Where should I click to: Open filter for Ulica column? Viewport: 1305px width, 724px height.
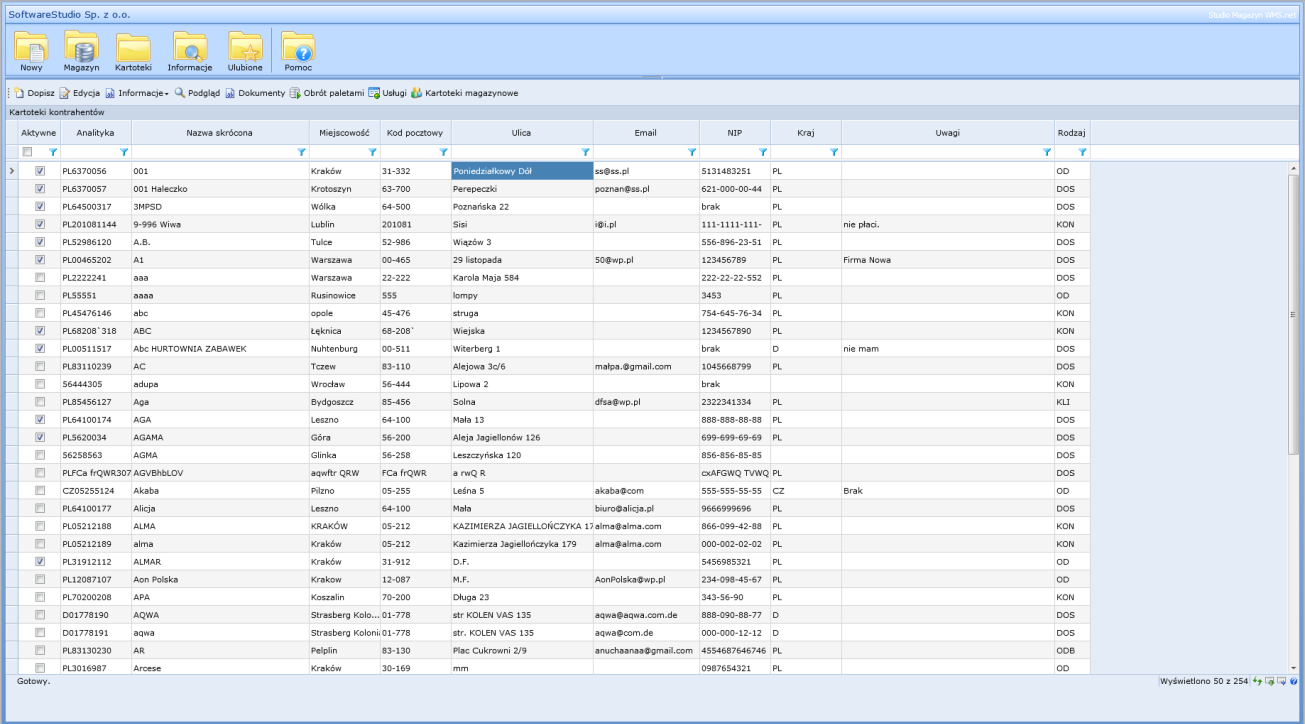(x=585, y=152)
